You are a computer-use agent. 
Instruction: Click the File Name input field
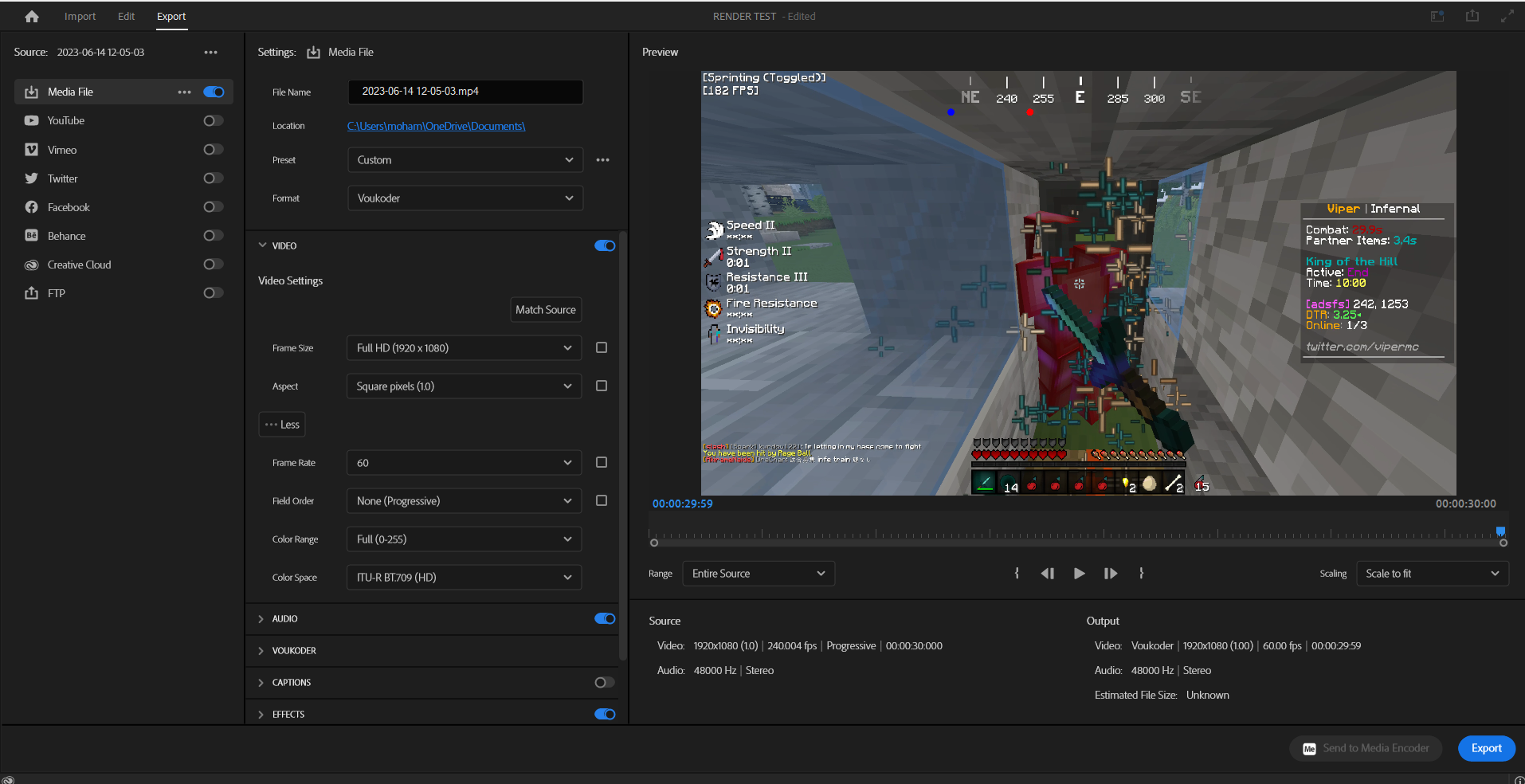coord(465,92)
